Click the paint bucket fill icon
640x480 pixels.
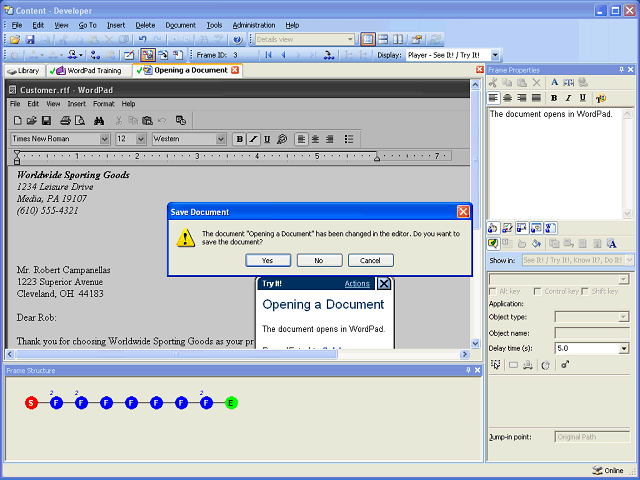click(536, 244)
